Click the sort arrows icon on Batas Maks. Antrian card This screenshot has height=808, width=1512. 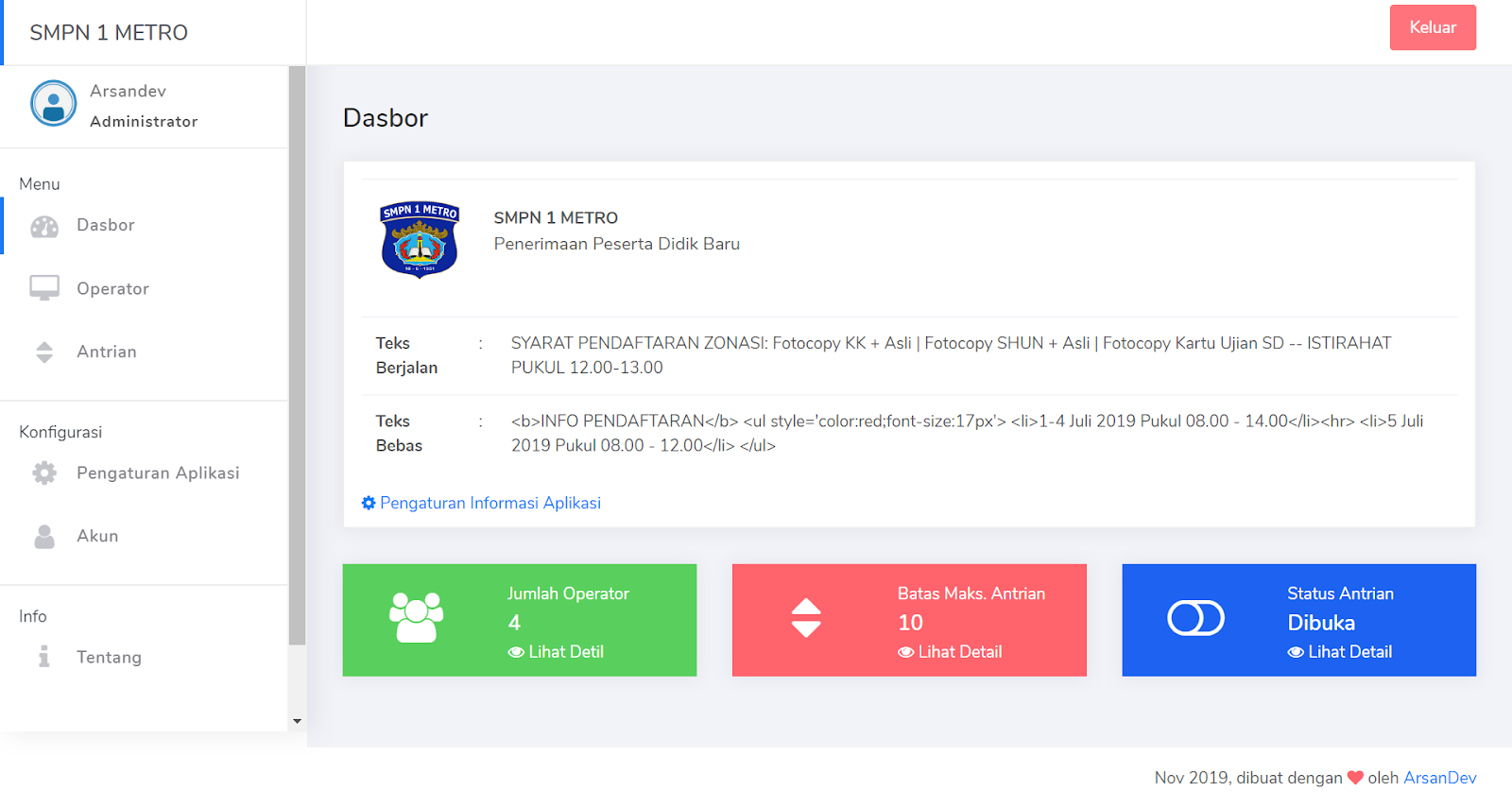click(x=806, y=618)
